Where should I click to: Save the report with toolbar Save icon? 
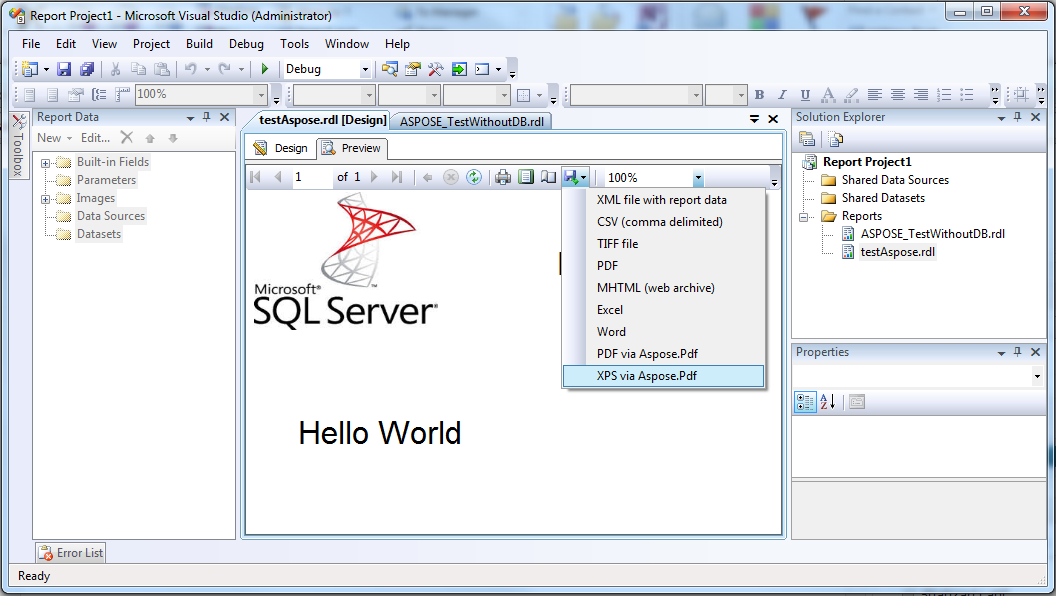pyautogui.click(x=64, y=69)
